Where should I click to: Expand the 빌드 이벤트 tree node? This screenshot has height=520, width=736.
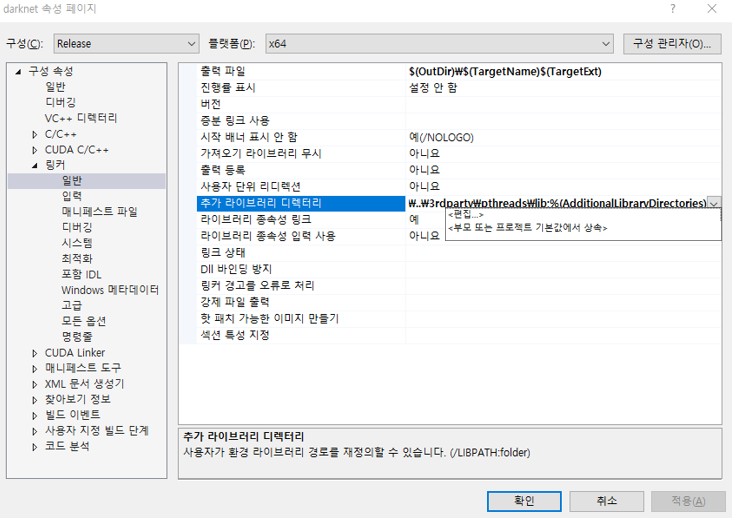click(x=34, y=415)
